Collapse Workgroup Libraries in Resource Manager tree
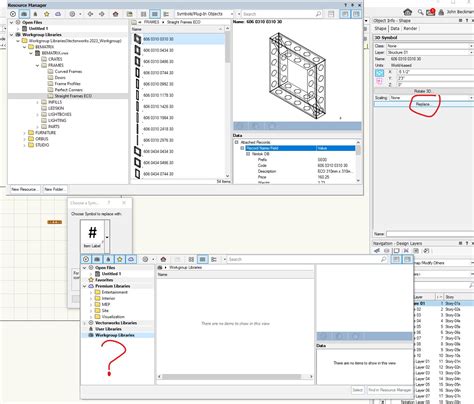Viewport: 474px width, 404px height. tap(12, 35)
